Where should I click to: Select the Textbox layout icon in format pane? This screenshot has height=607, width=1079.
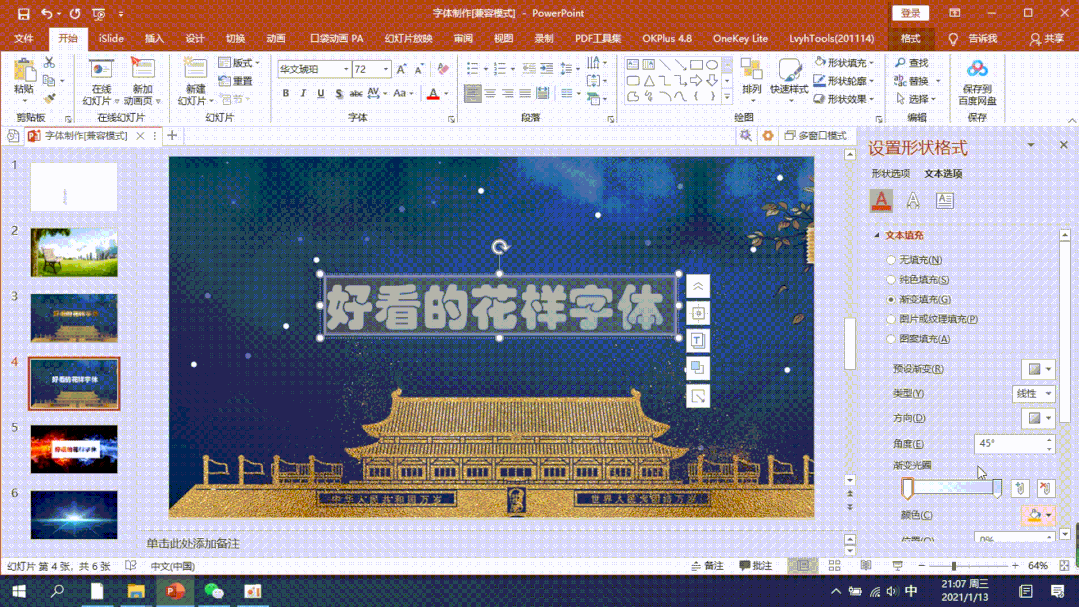944,200
